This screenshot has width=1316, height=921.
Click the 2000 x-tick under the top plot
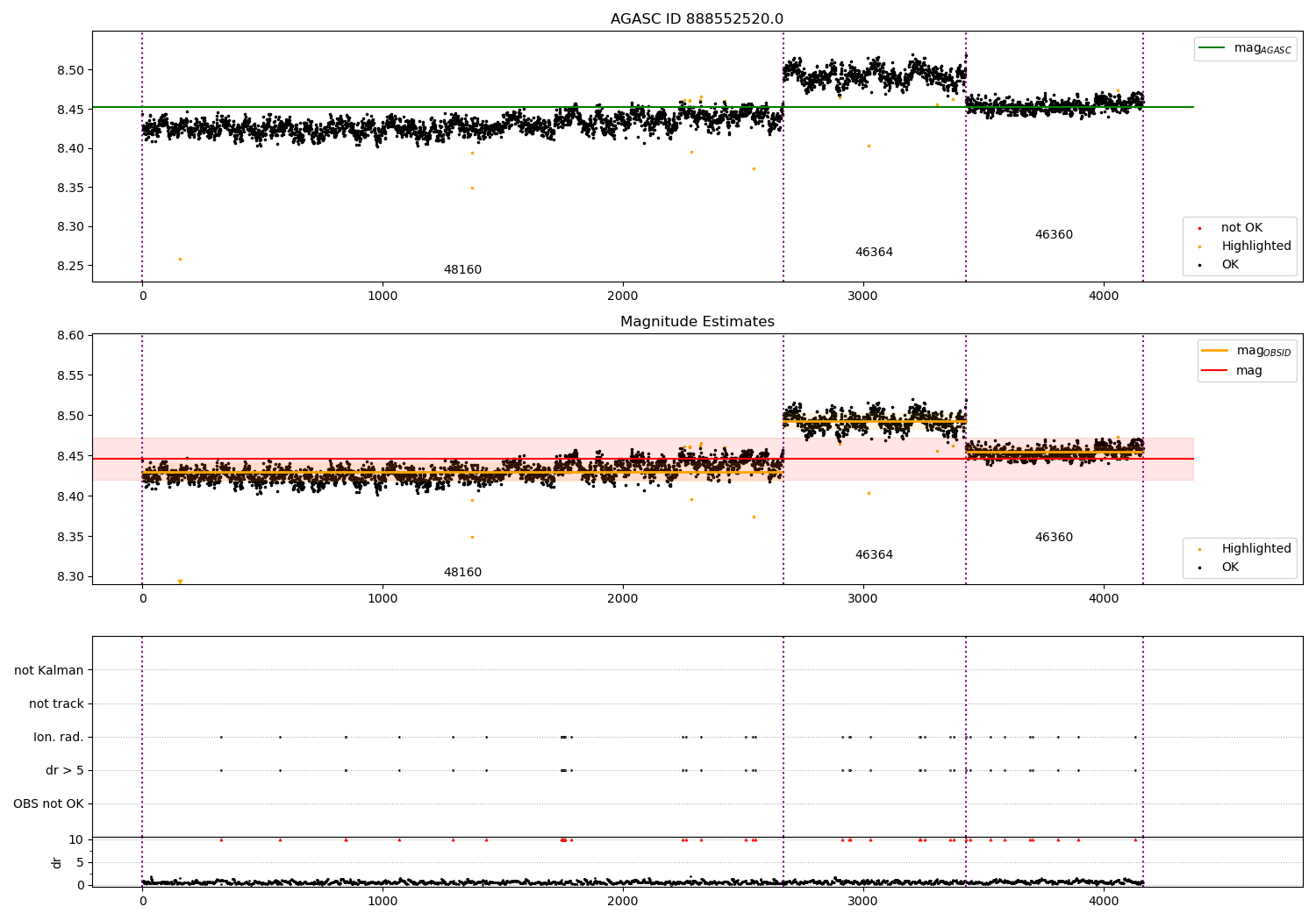click(x=623, y=296)
